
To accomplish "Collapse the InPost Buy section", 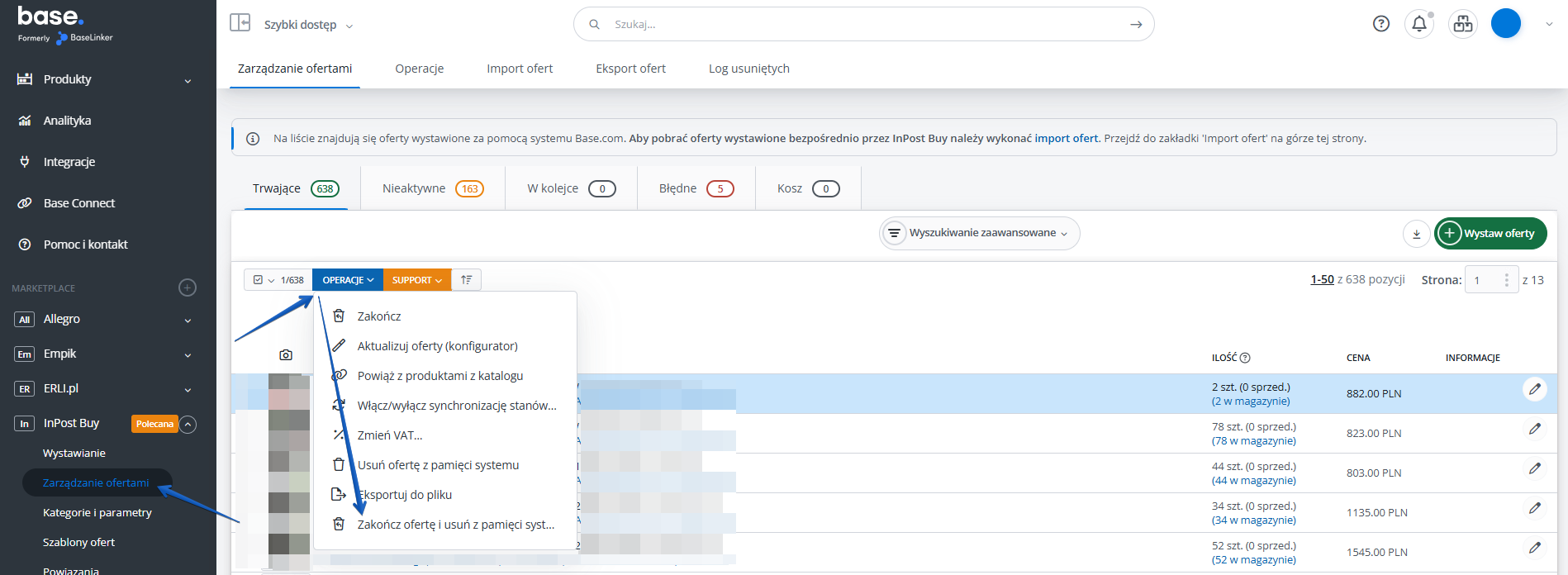I will 188,425.
